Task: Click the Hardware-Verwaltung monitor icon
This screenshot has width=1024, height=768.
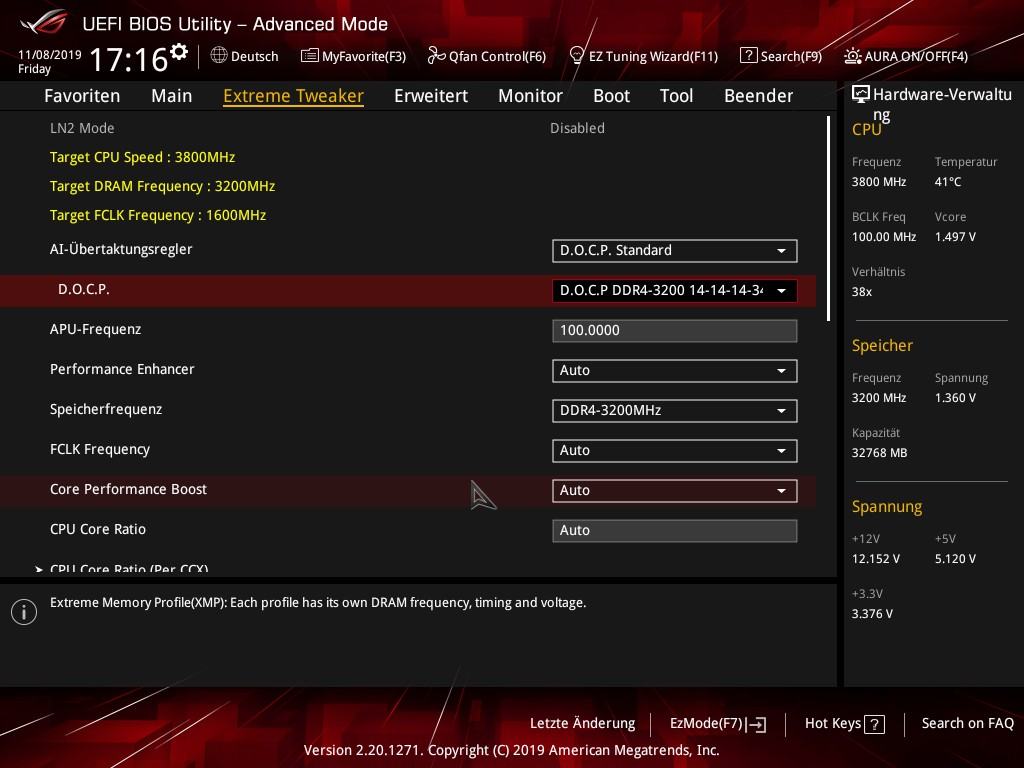Action: pos(861,94)
